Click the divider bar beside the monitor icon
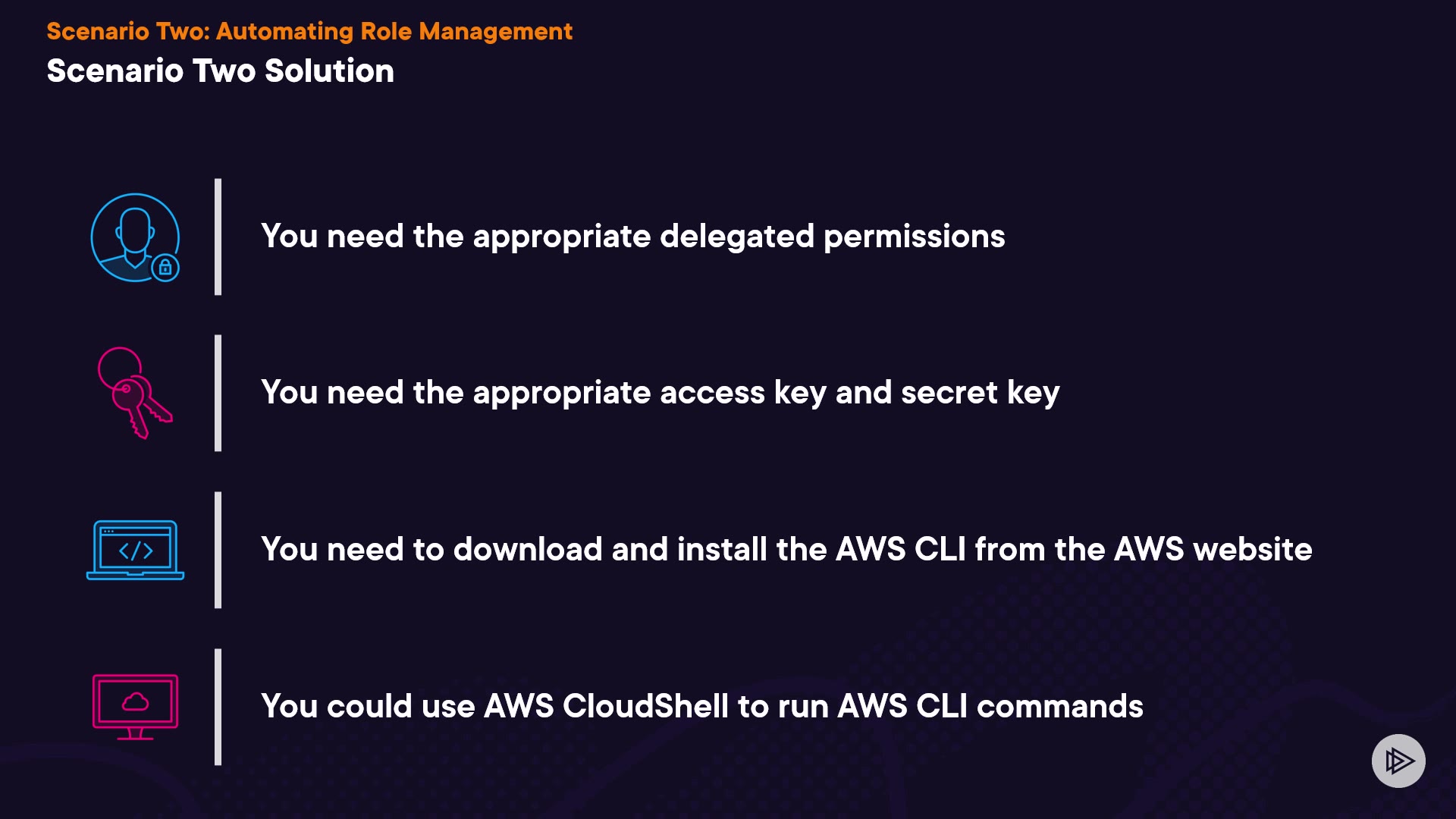 218,706
